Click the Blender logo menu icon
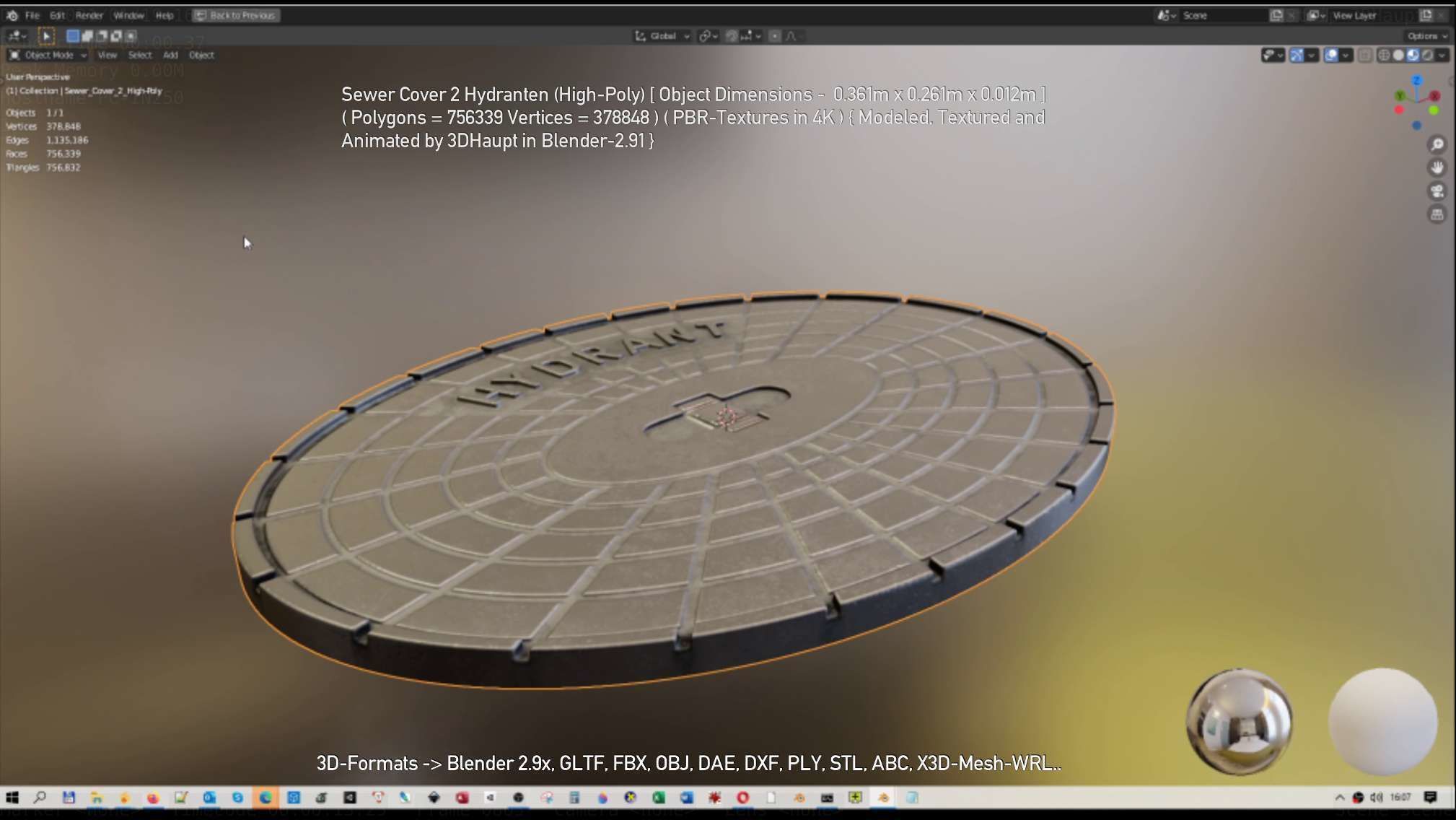Image resolution: width=1456 pixels, height=820 pixels. coord(12,15)
